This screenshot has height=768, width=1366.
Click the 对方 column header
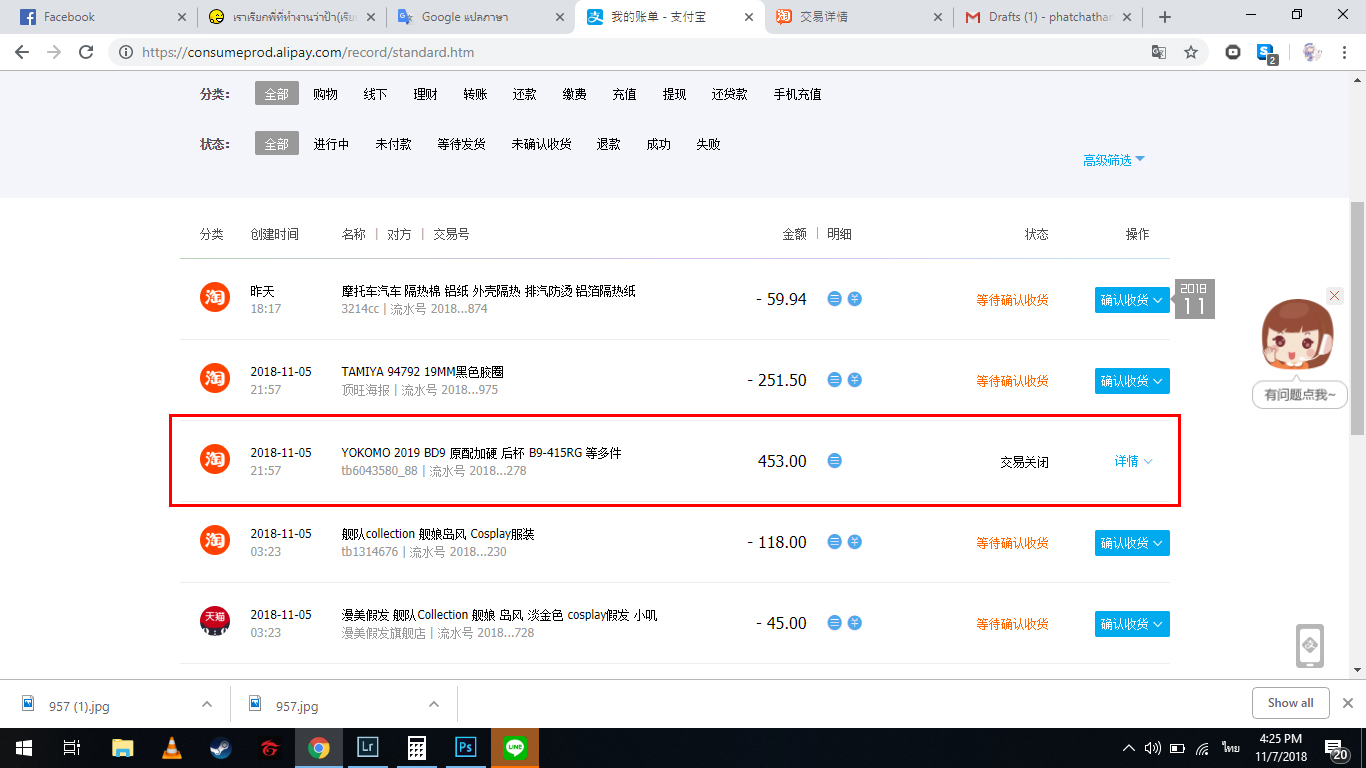399,234
